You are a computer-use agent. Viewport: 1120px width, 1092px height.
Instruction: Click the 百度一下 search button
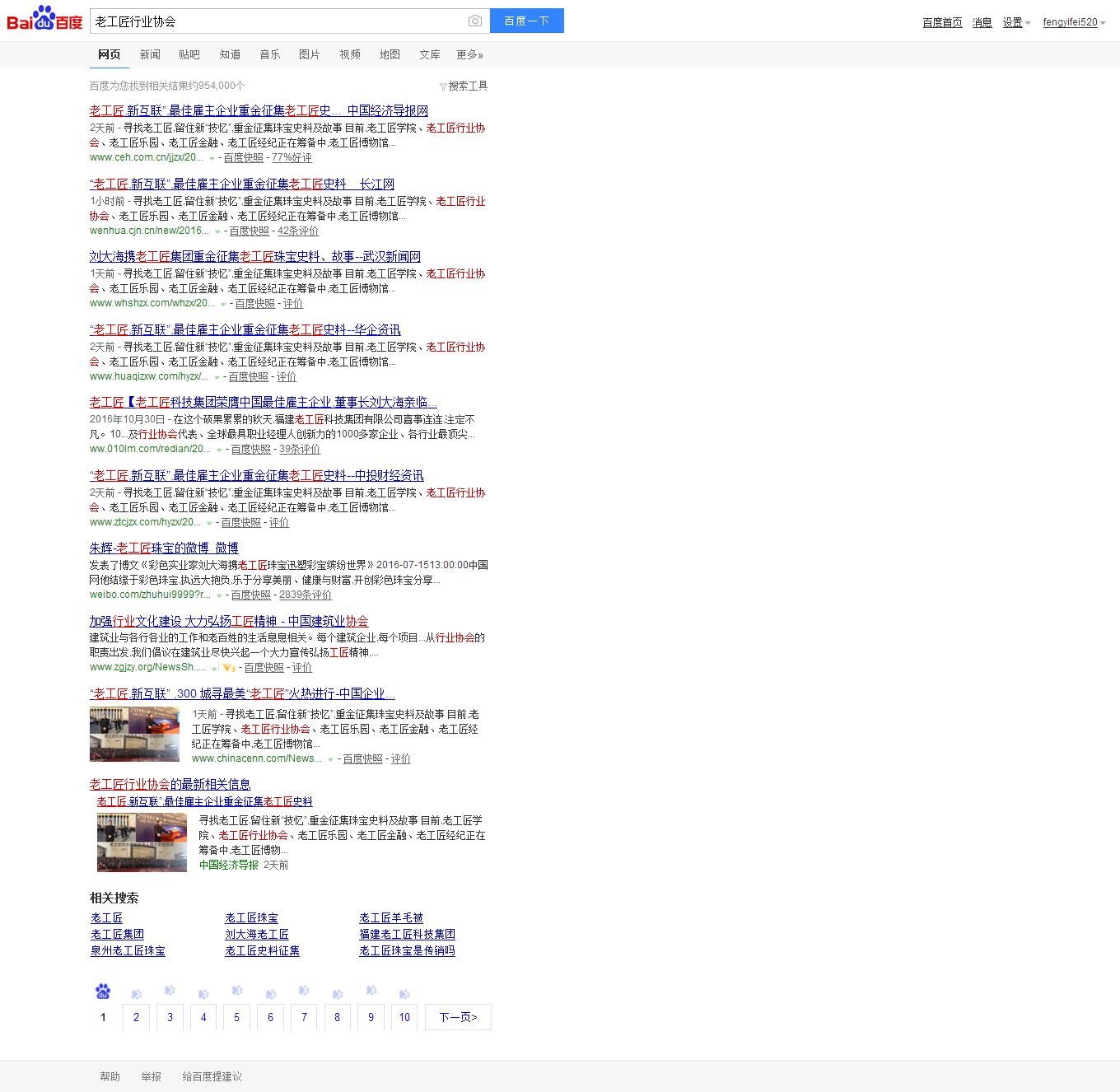[x=527, y=21]
